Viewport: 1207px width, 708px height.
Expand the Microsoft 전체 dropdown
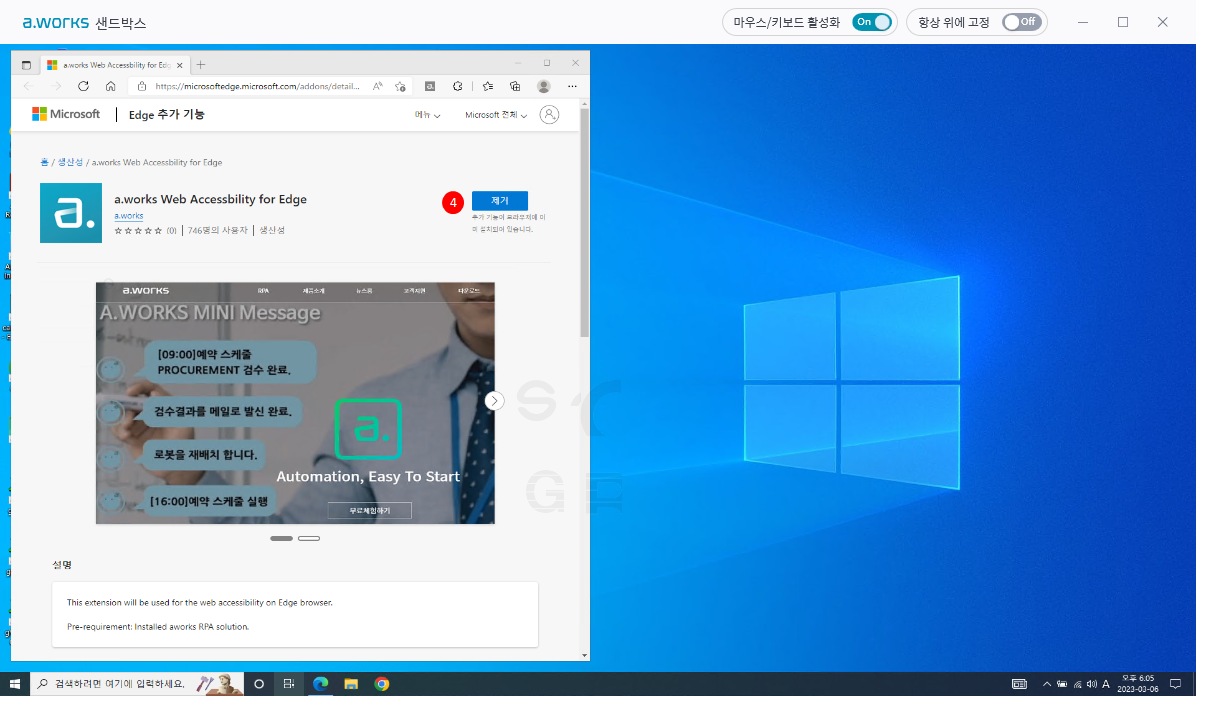coord(496,115)
